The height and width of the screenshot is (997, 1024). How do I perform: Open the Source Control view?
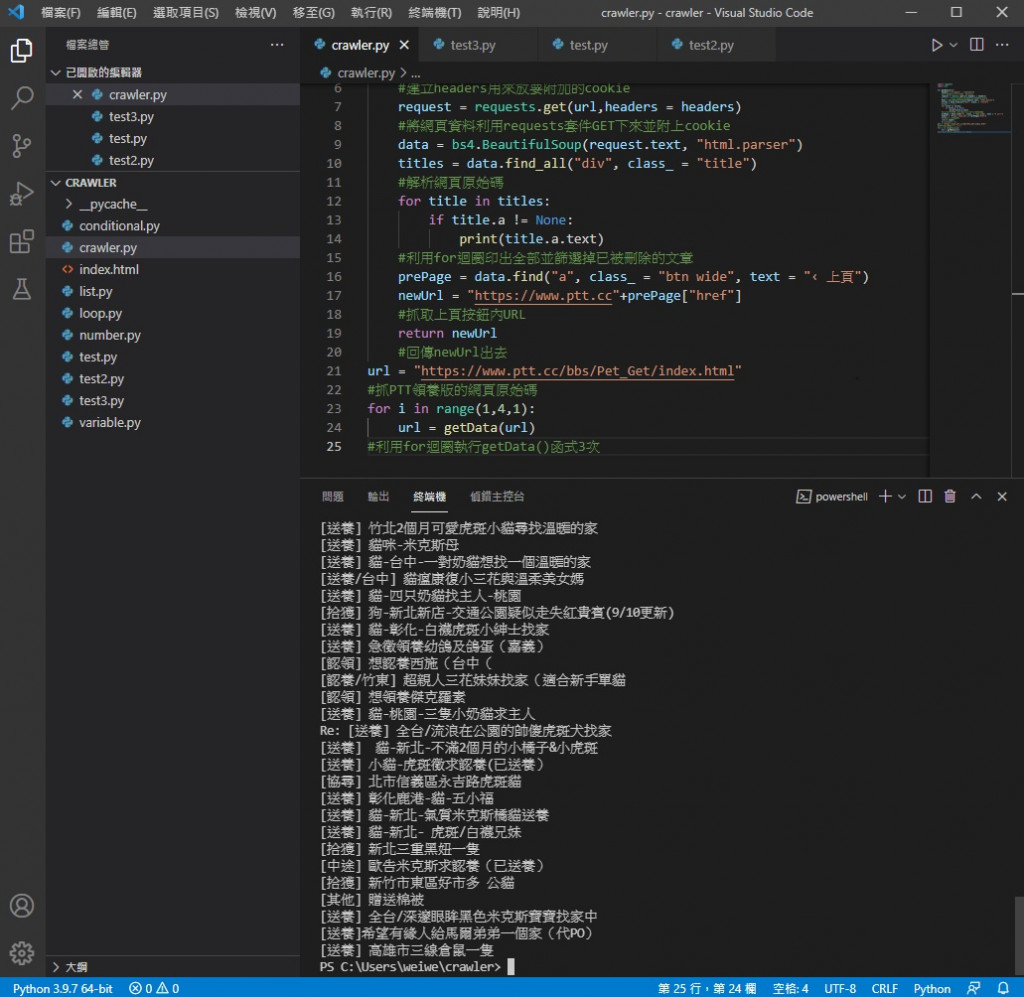(x=22, y=146)
